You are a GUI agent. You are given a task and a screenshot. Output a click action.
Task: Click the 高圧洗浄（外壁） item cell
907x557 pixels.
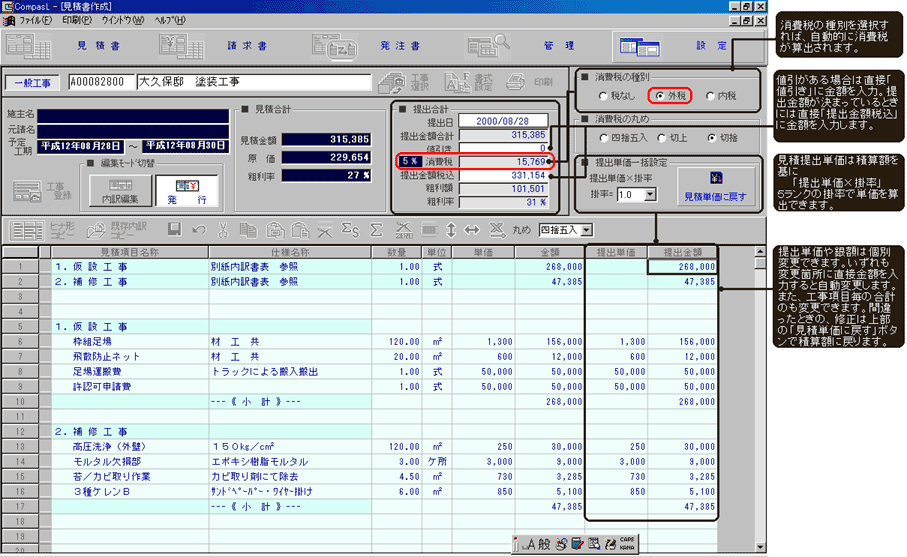130,447
